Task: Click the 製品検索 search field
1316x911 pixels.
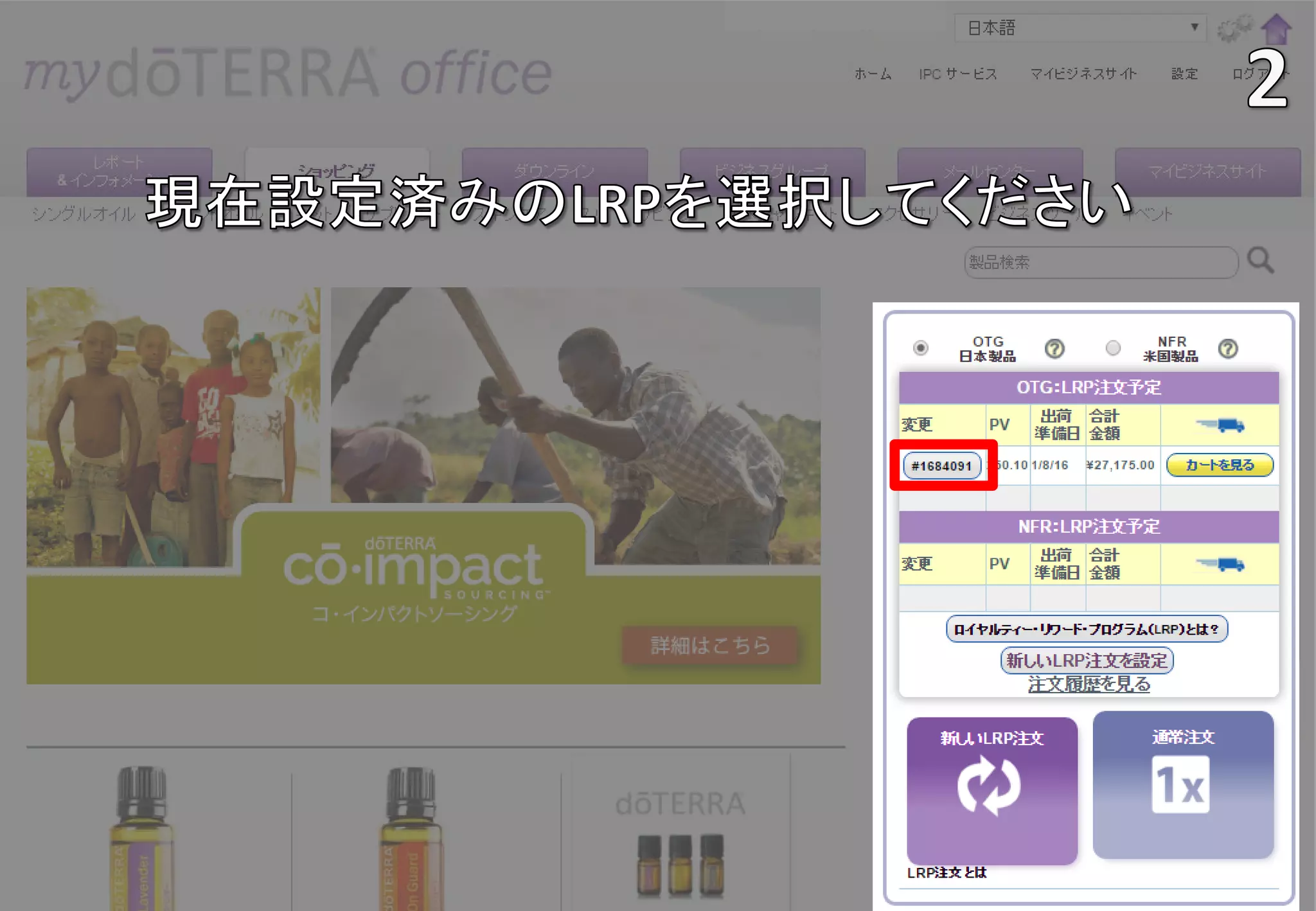Action: coord(1100,262)
